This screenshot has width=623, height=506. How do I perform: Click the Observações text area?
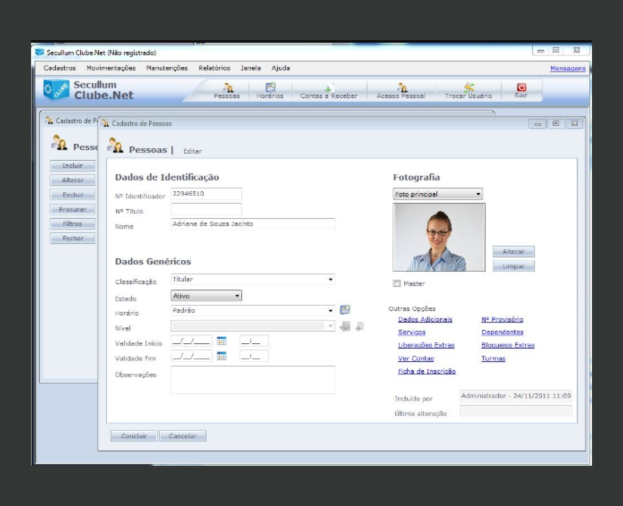coord(253,380)
